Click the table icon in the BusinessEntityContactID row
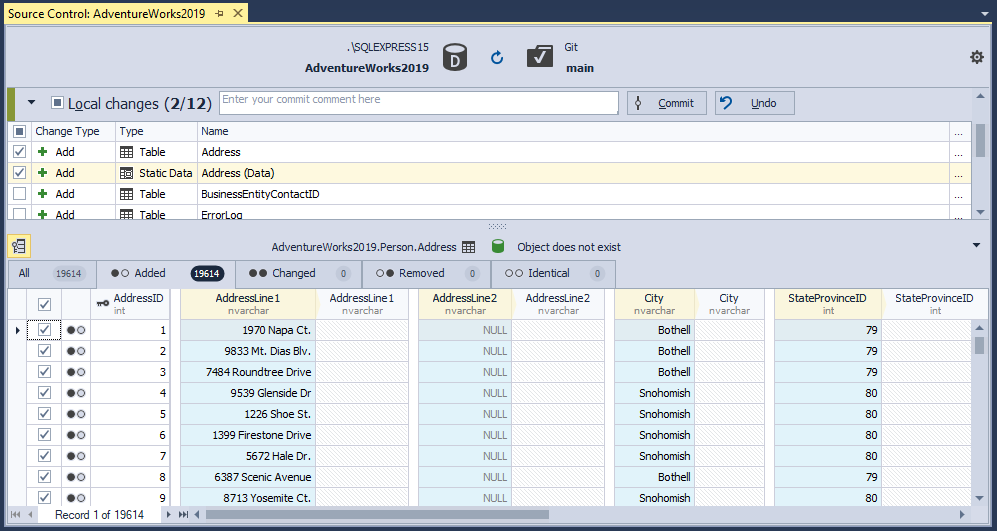 click(127, 194)
